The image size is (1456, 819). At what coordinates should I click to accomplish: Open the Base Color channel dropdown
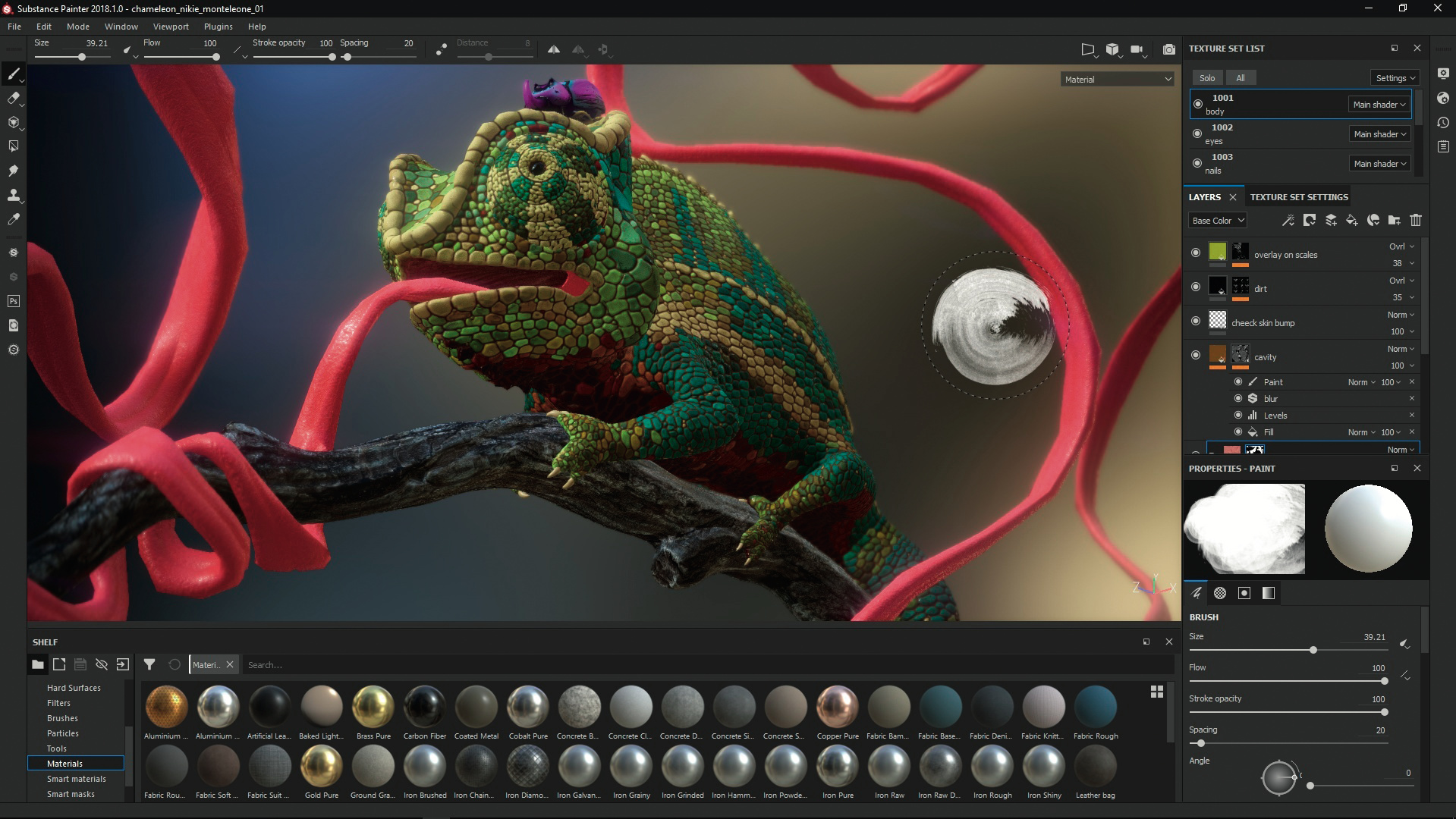pyautogui.click(x=1217, y=220)
